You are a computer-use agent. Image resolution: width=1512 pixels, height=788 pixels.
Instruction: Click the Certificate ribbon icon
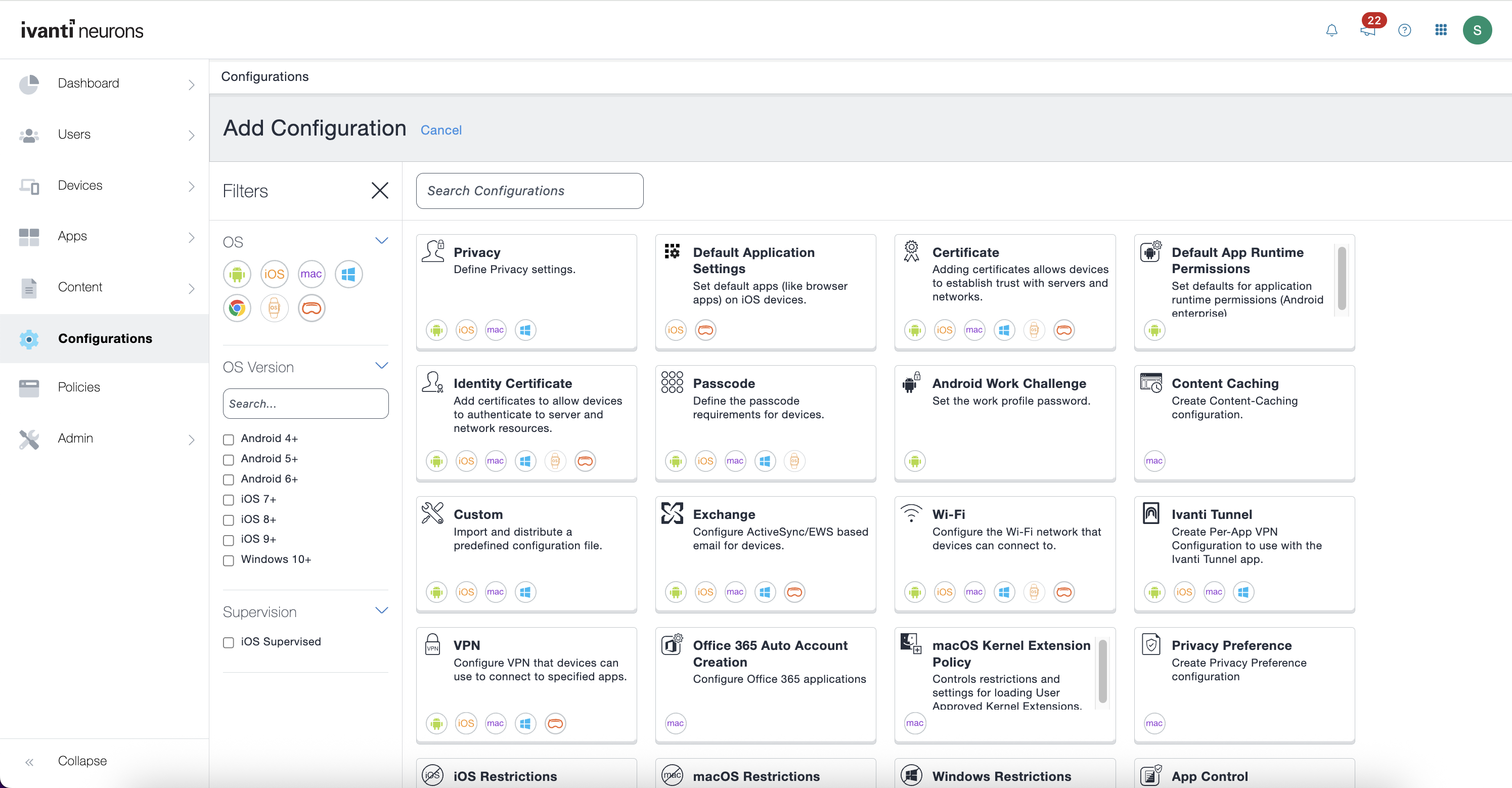click(911, 251)
